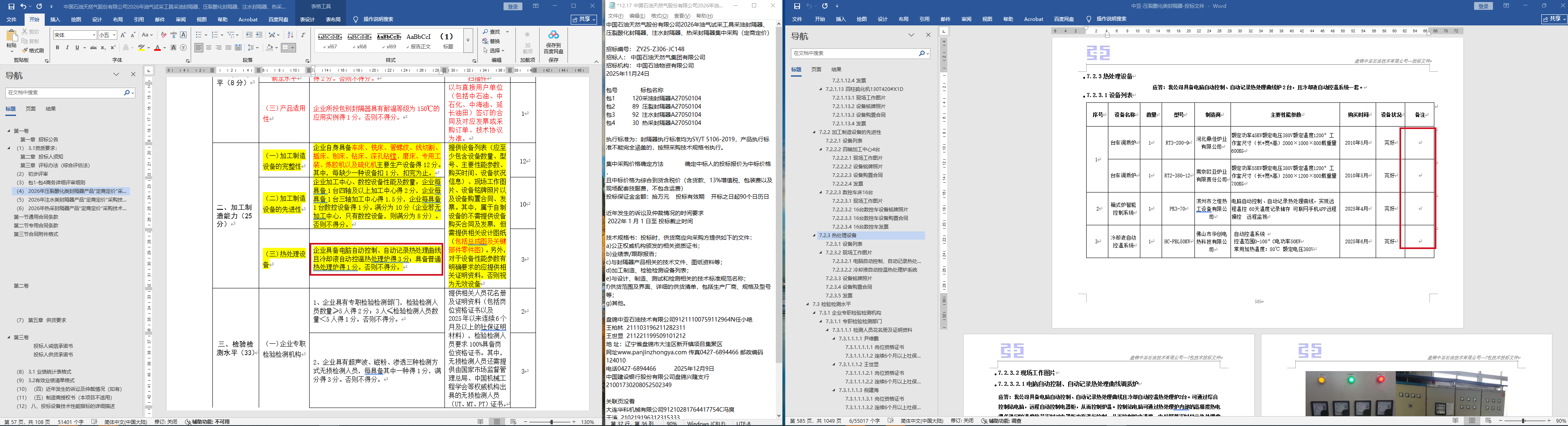1568x426 pixels.
Task: Click the character border icon
Action: tap(184, 35)
